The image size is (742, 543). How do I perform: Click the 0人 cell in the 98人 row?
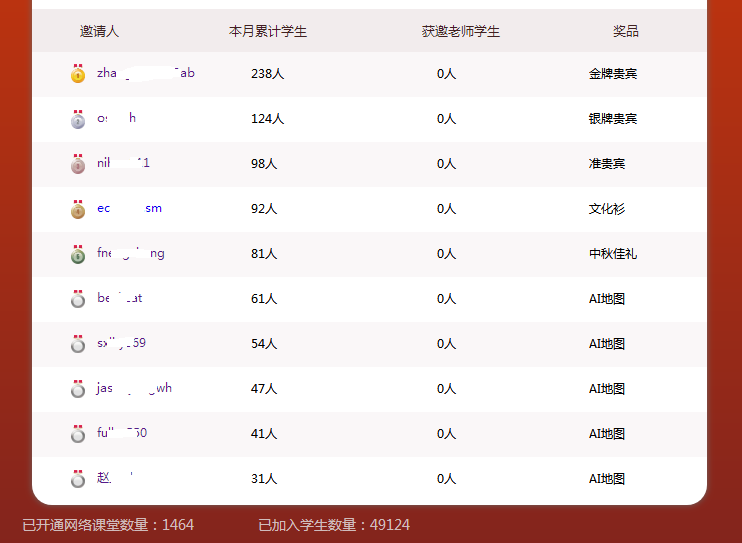(x=446, y=164)
